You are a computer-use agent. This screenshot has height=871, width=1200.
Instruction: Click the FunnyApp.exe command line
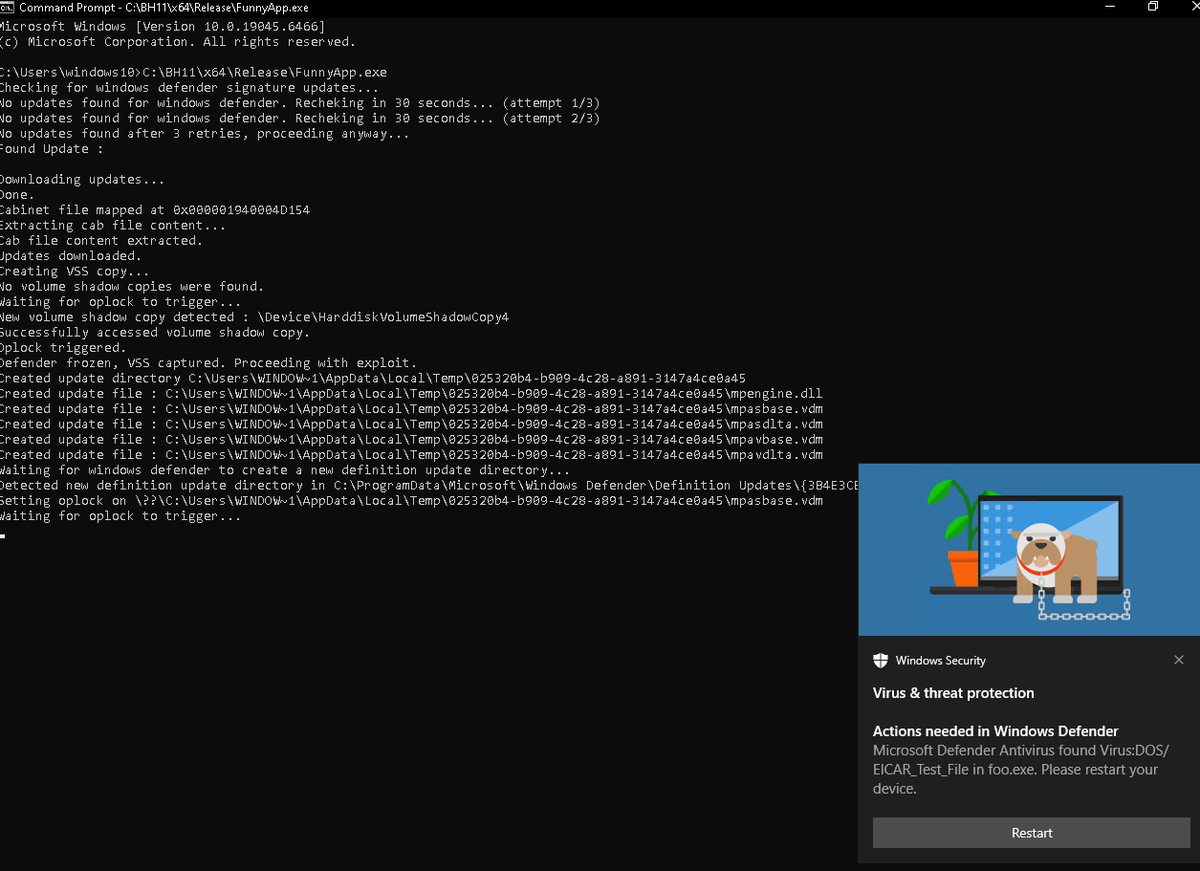[x=193, y=72]
